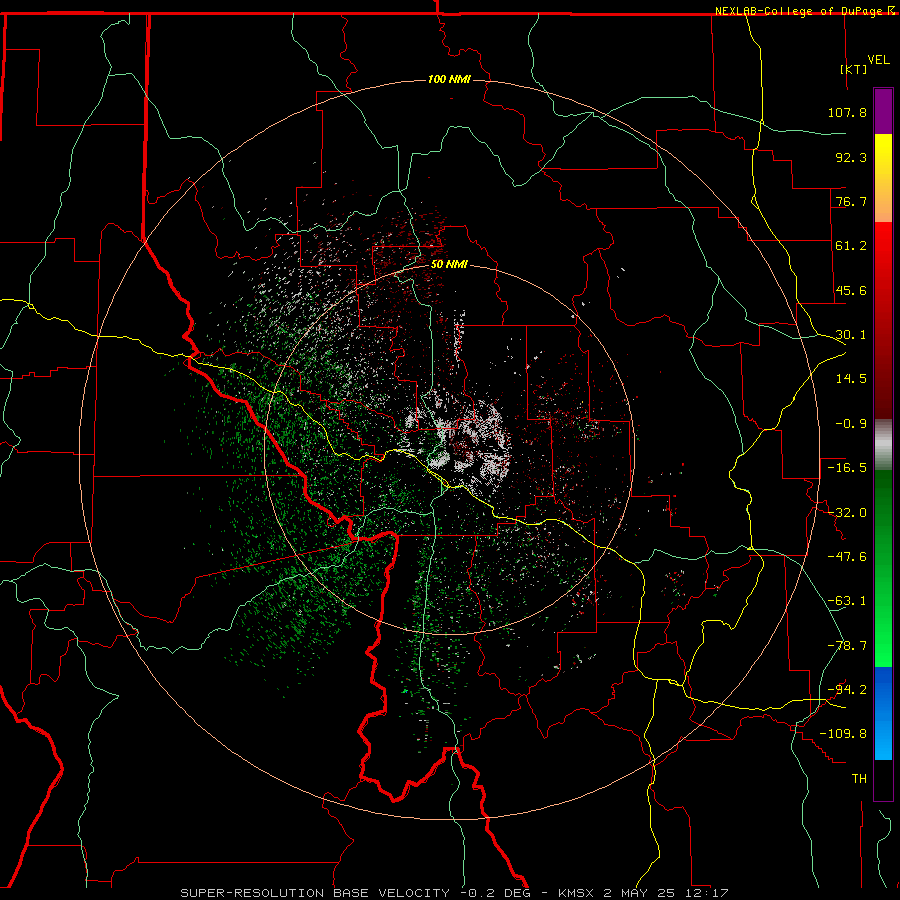Pick the yellow-orange band of the velocity scale
Screen dimensions: 900x900
(883, 178)
